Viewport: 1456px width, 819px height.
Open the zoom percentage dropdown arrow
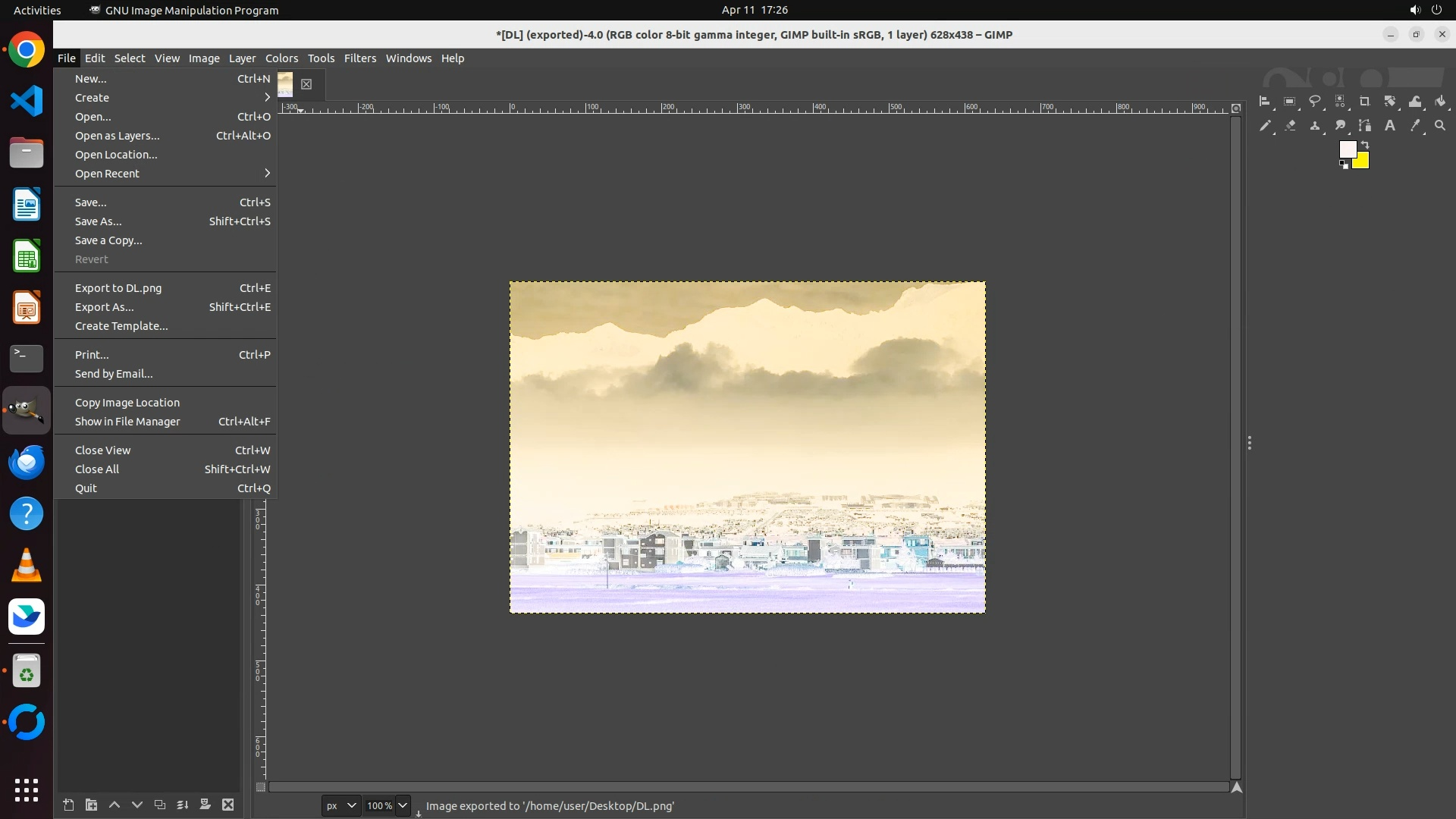coord(403,805)
